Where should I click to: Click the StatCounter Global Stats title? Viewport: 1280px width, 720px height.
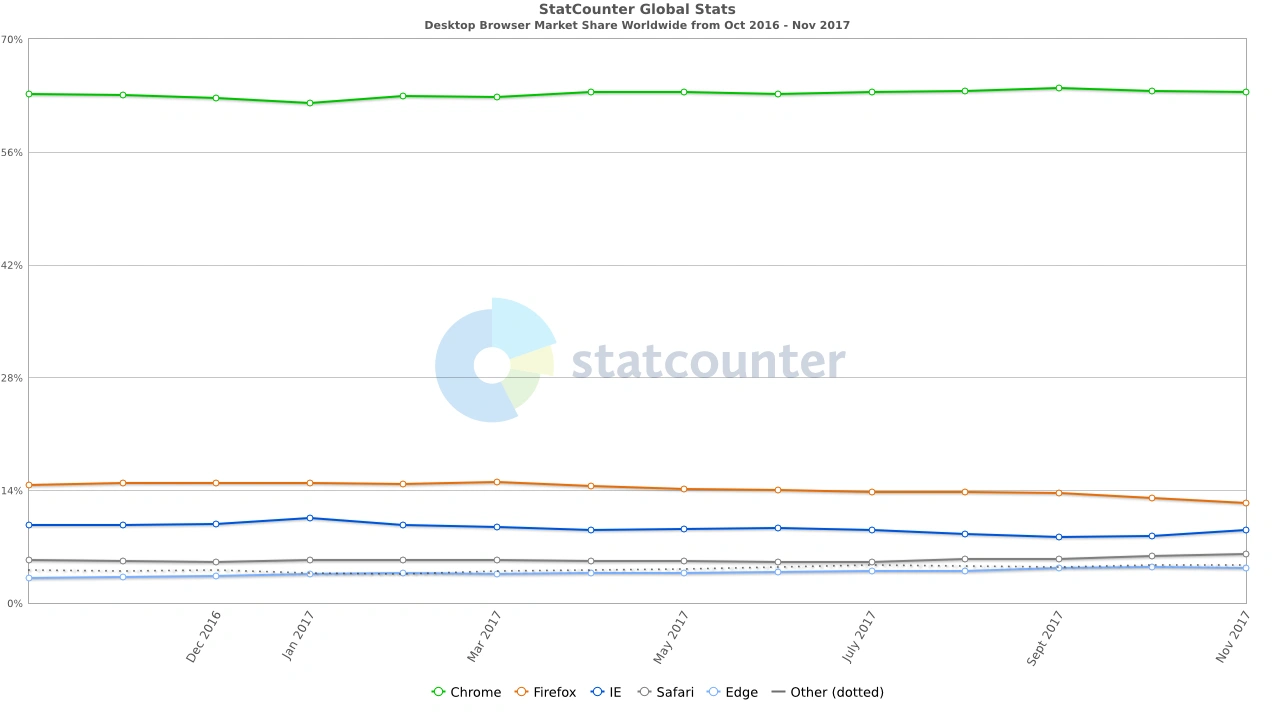click(637, 9)
